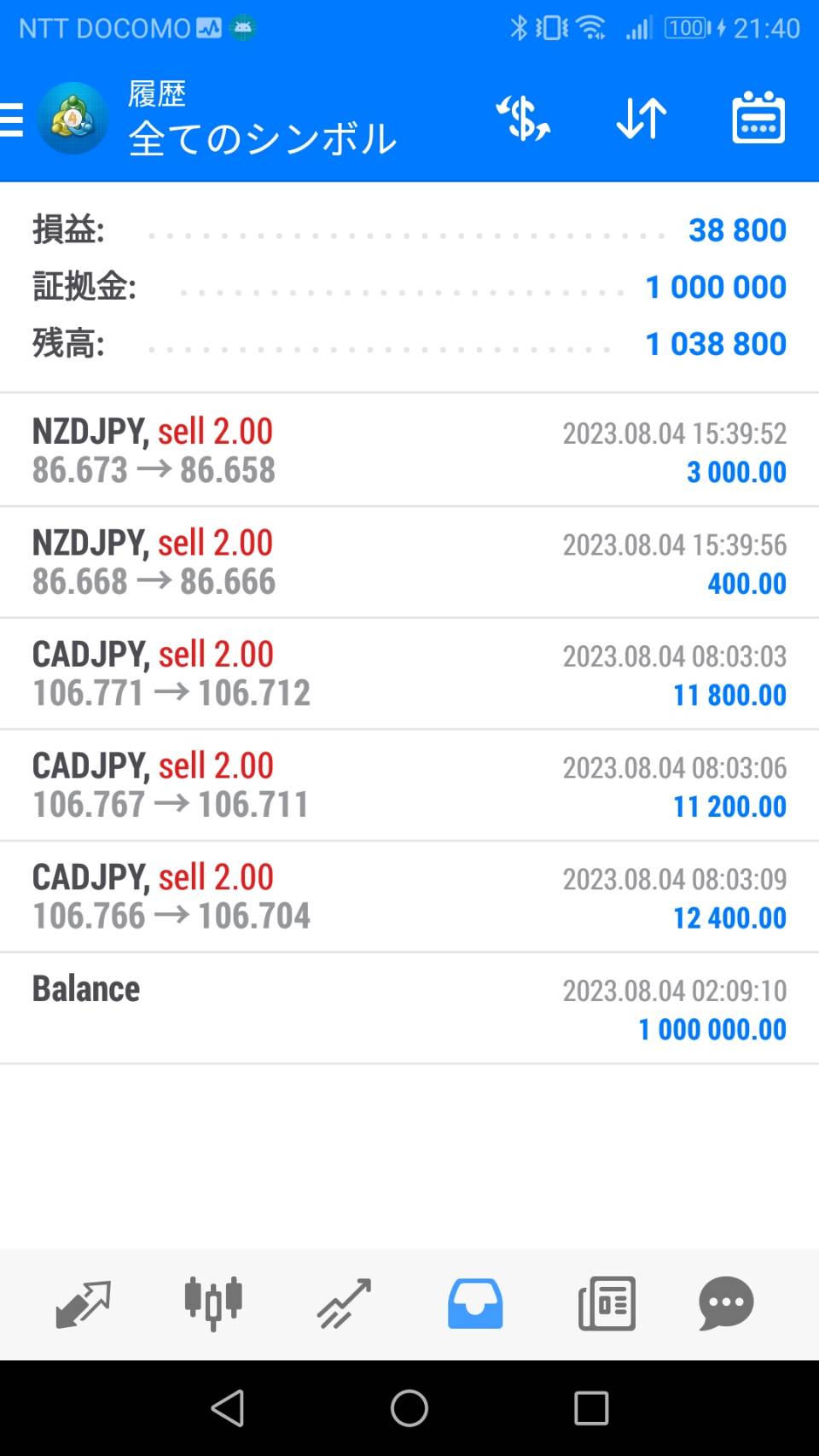This screenshot has height=1456, width=819.
Task: Open the calendar date range picker
Action: click(x=758, y=118)
